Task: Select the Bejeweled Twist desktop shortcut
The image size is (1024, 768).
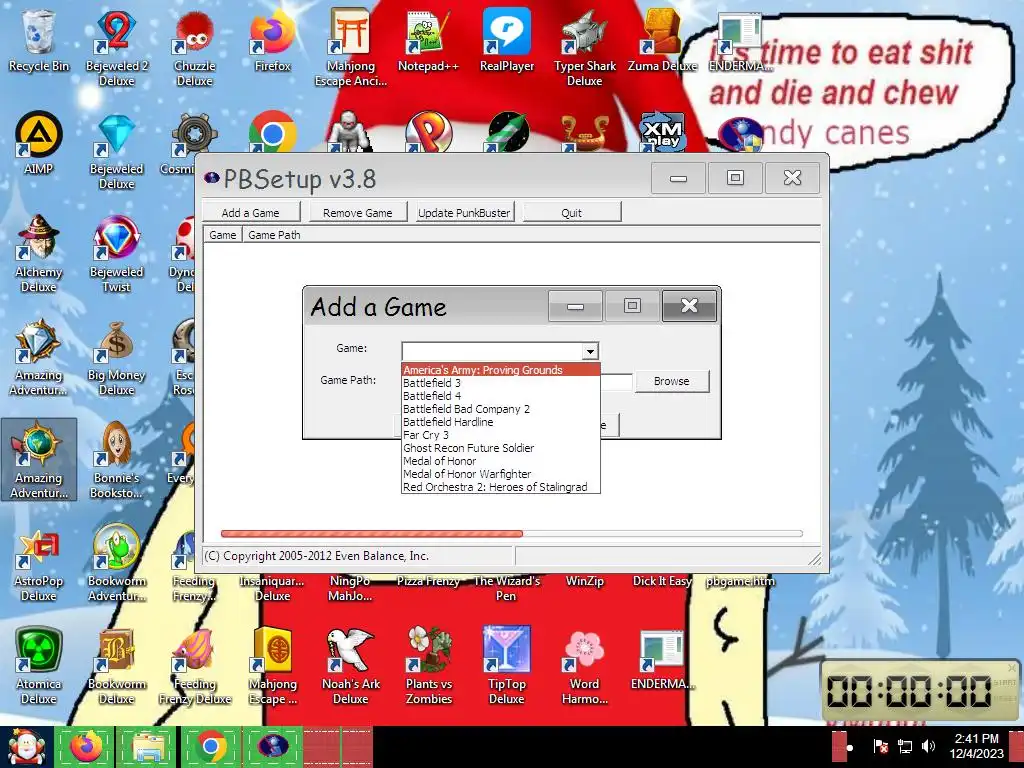Action: pos(116,253)
